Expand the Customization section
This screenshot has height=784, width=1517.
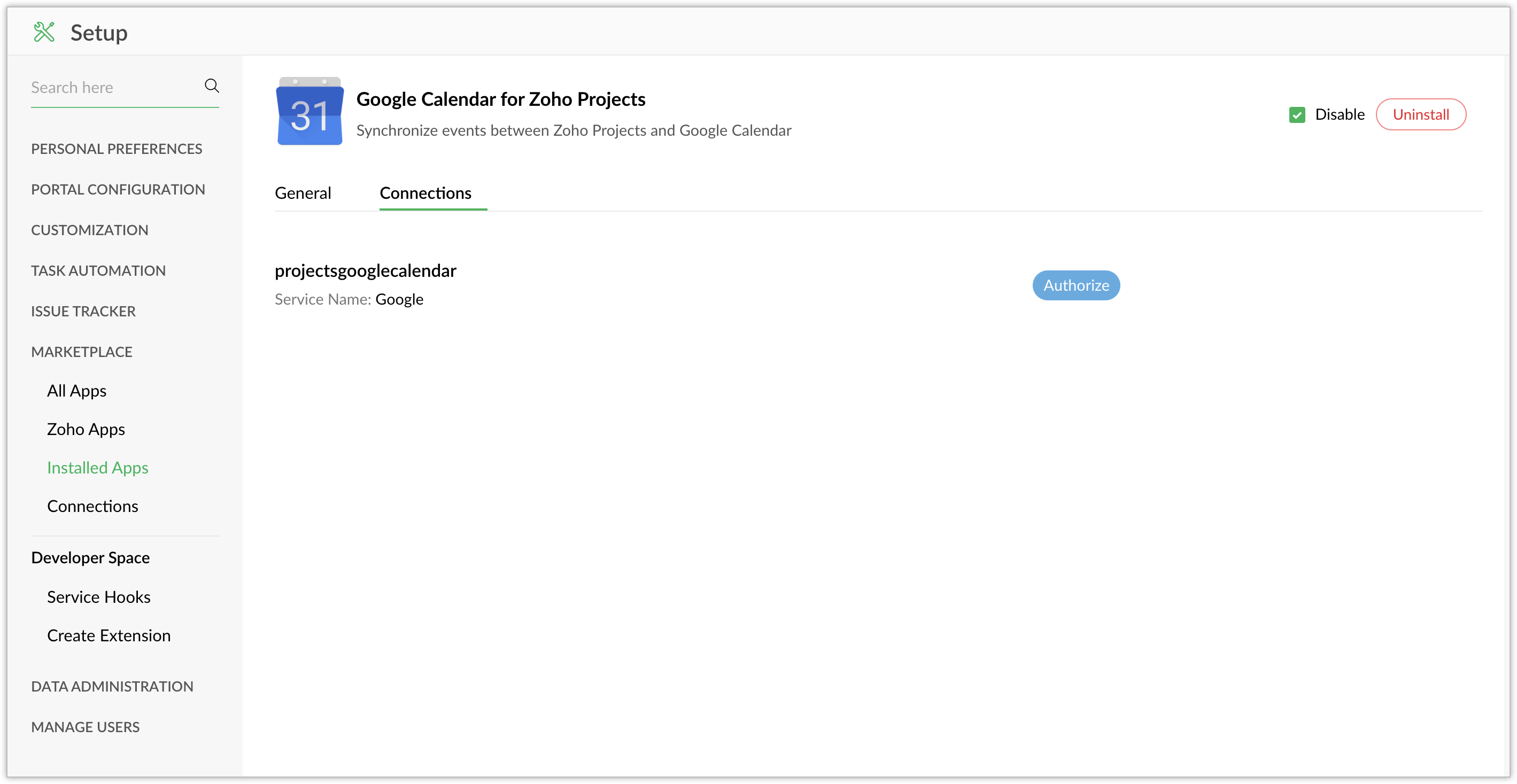click(x=89, y=230)
